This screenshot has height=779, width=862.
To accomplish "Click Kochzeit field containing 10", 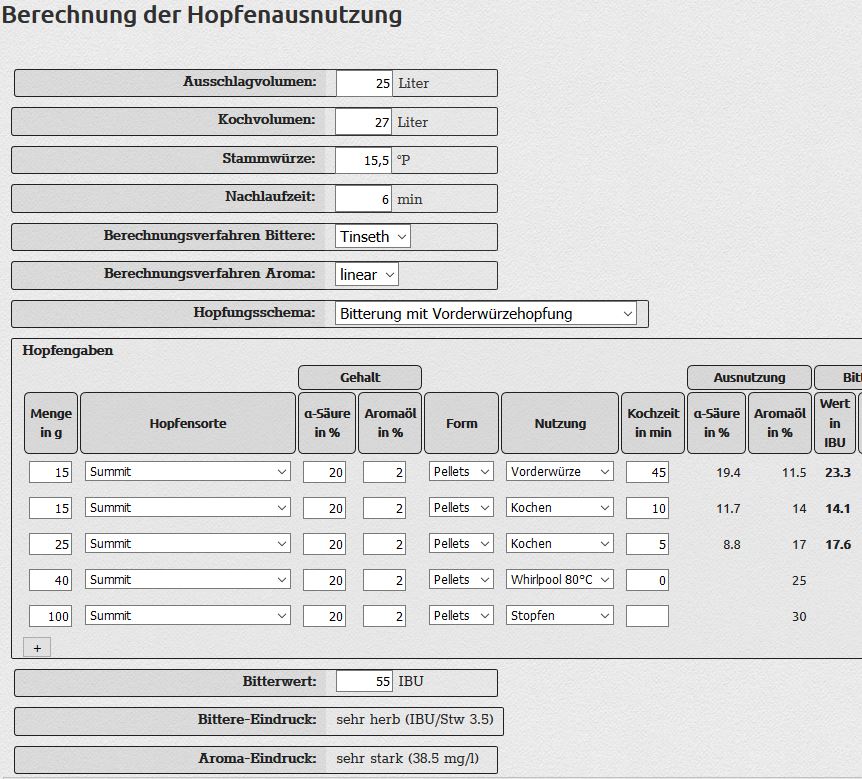I will tap(647, 508).
